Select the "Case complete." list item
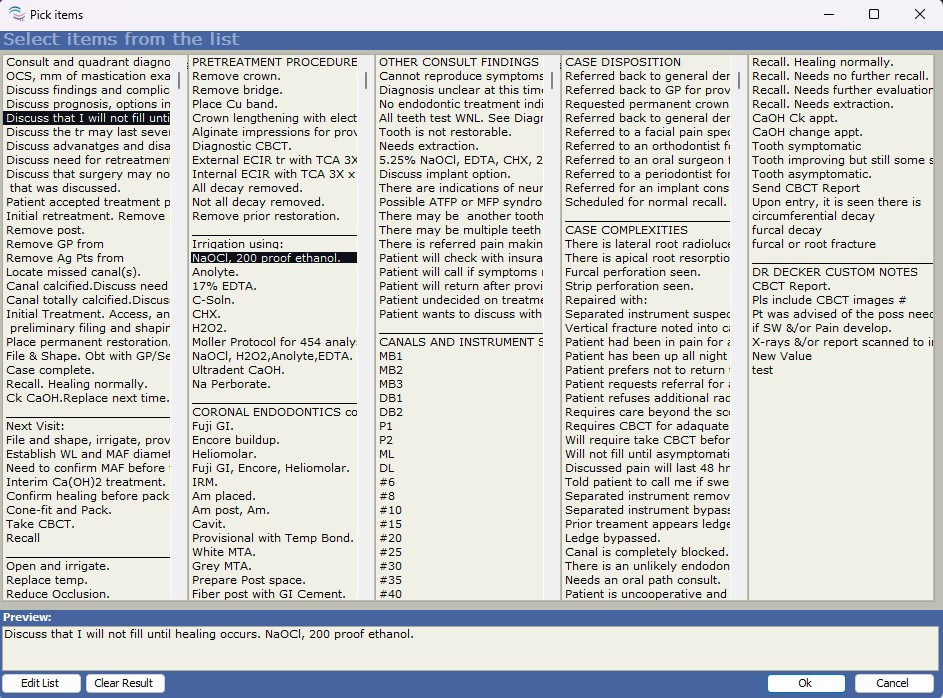The height and width of the screenshot is (698, 943). pyautogui.click(x=49, y=370)
